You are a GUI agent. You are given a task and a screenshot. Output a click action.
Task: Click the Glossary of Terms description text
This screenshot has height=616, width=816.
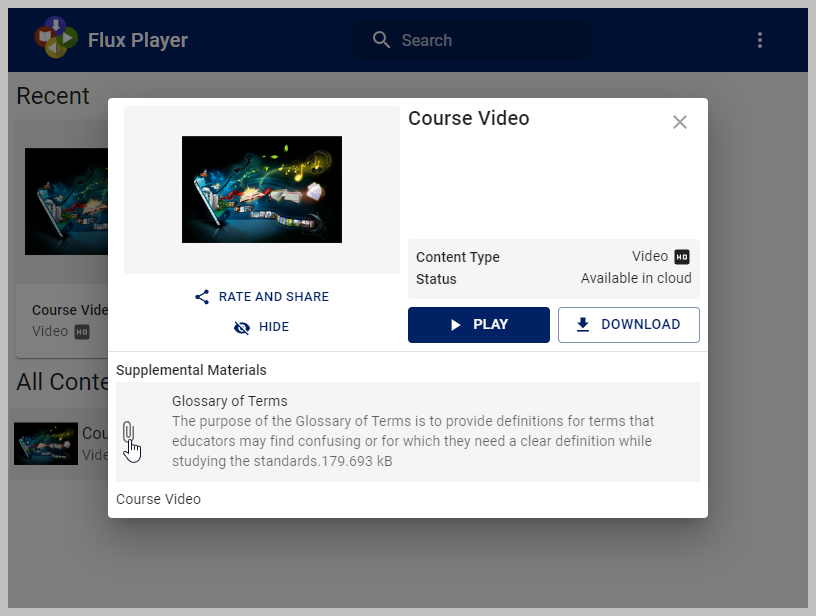click(x=411, y=441)
